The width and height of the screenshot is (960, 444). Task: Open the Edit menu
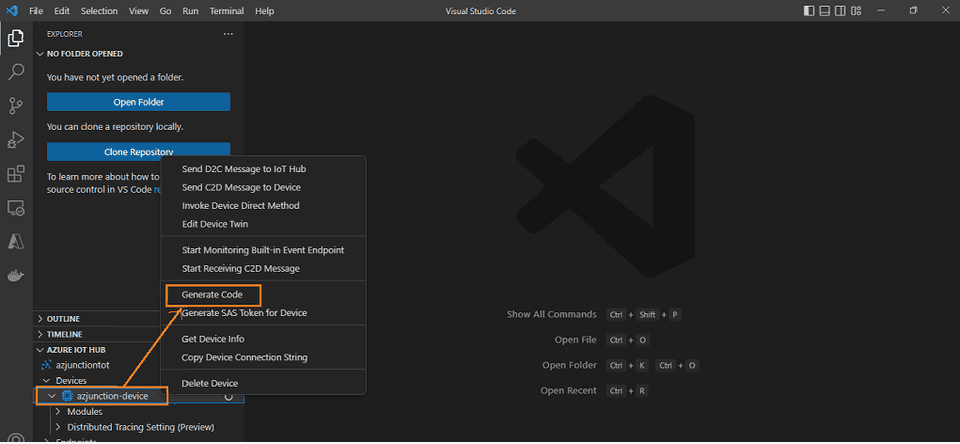62,11
